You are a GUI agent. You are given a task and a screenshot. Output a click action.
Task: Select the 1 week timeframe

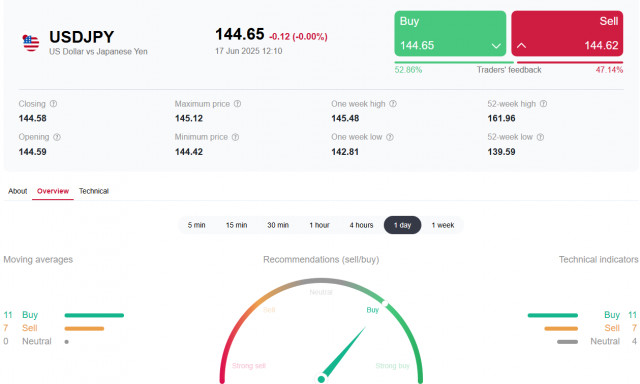tap(443, 225)
